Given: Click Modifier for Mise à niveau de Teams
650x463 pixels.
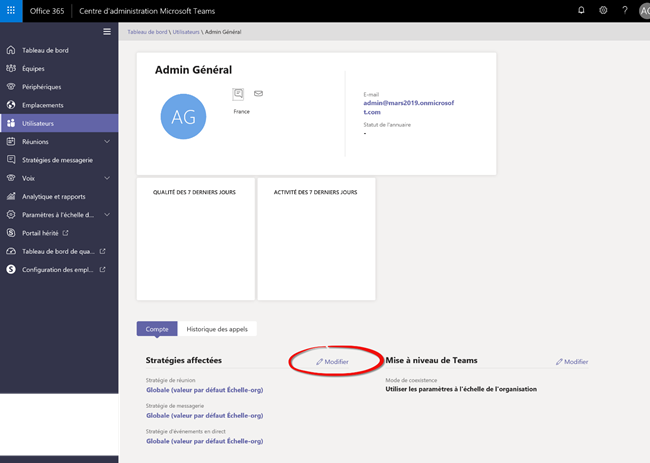Looking at the screenshot, I should point(572,361).
